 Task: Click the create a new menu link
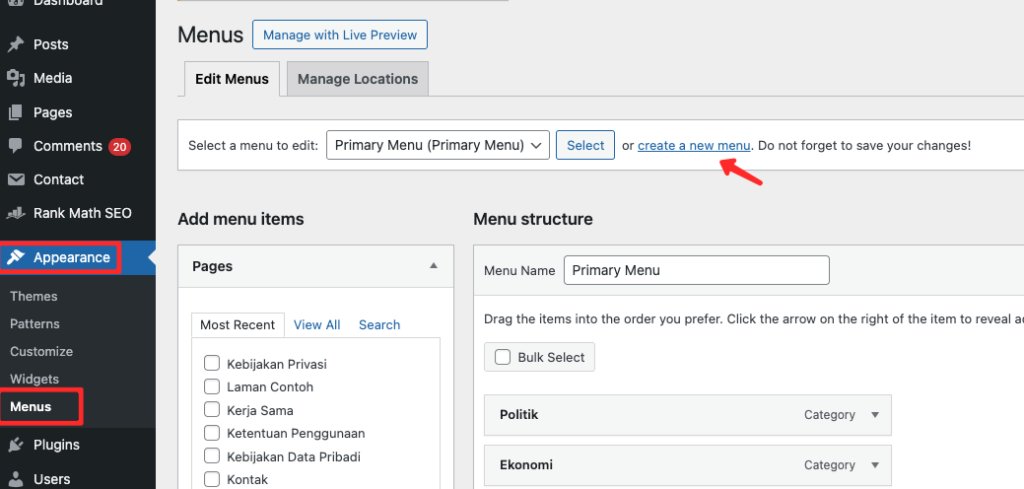point(693,145)
